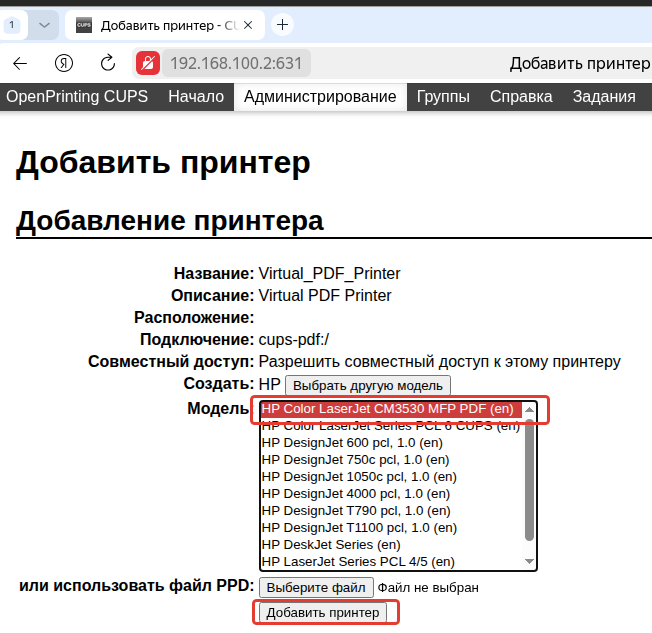Open Yandex home via the Я icon

point(64,64)
